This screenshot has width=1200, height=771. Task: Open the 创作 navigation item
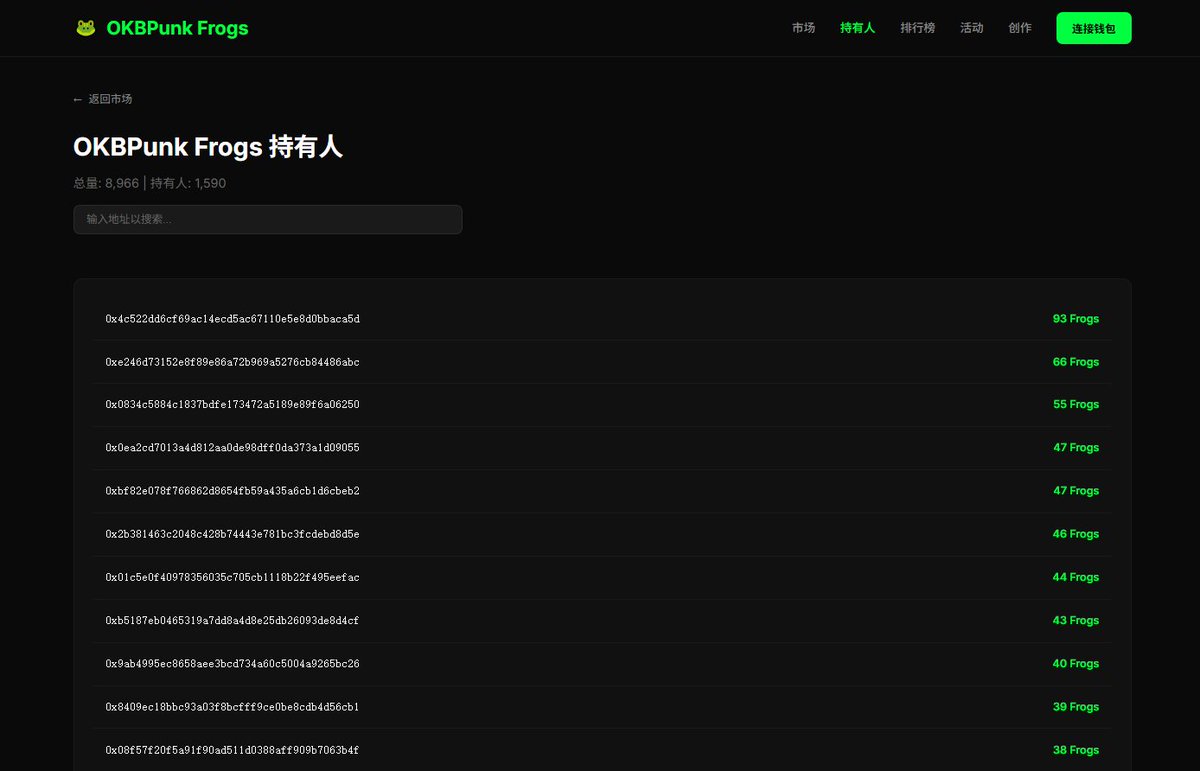click(x=1019, y=28)
